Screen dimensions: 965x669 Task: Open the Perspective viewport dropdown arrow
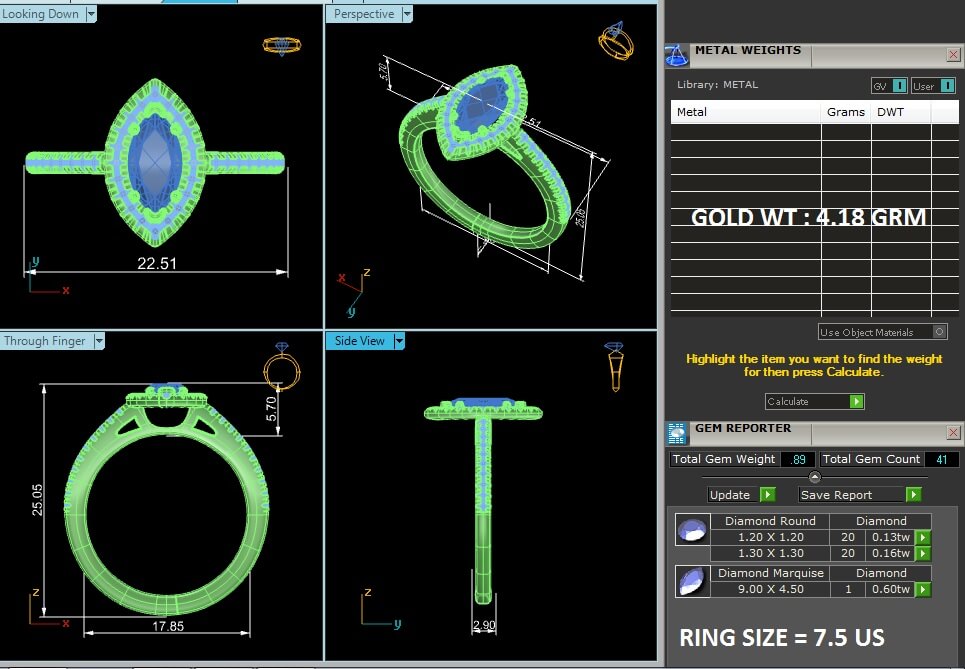click(403, 14)
